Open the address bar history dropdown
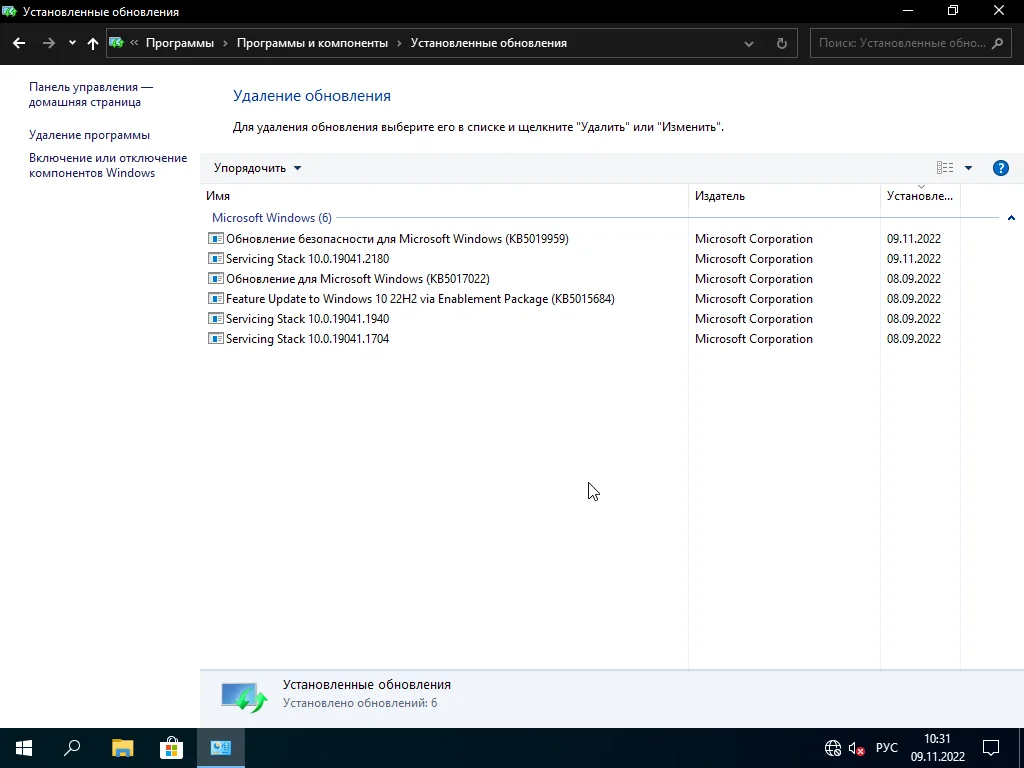This screenshot has width=1024, height=768. click(748, 43)
